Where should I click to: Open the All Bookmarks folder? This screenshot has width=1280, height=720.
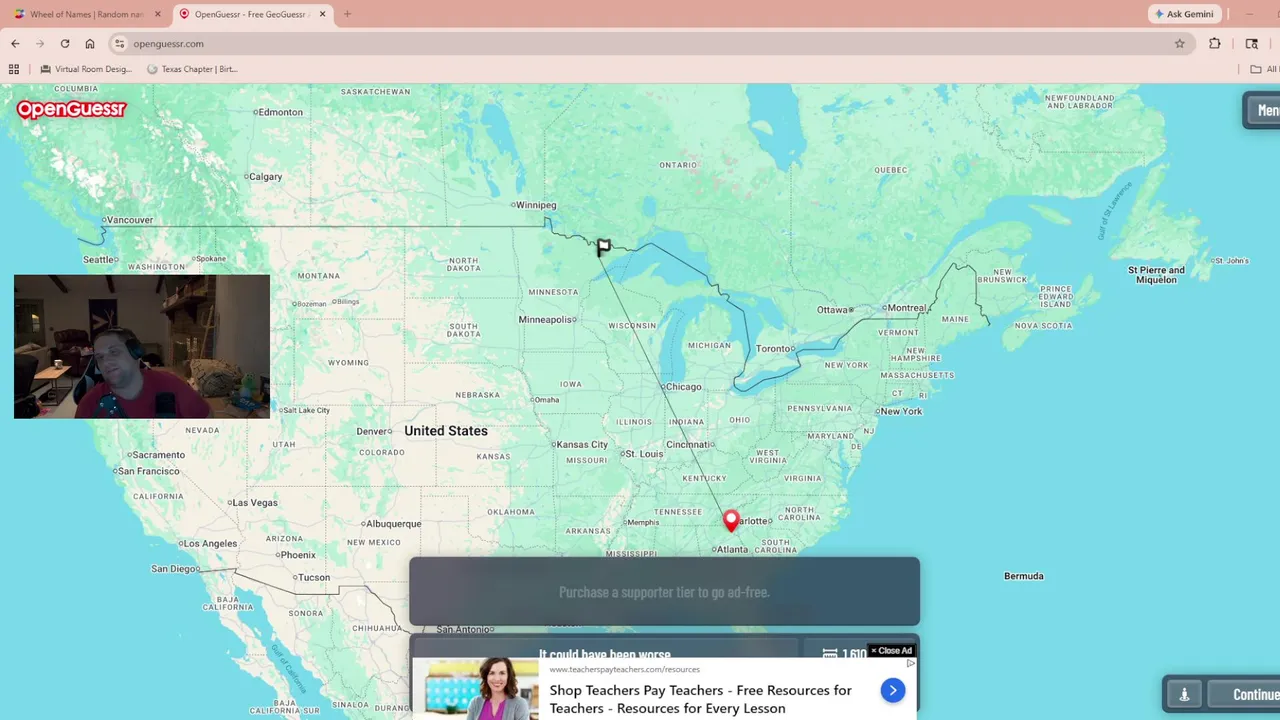(x=1264, y=69)
